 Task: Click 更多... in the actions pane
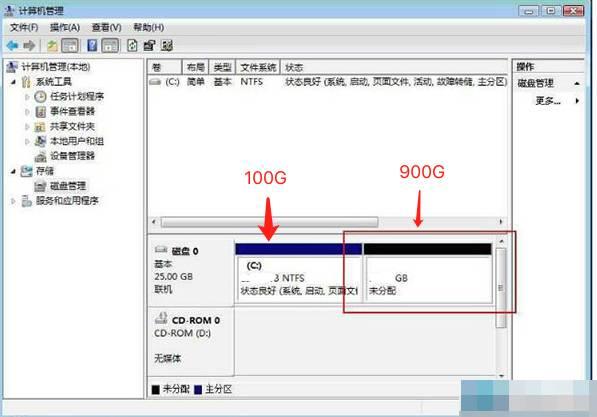click(548, 101)
